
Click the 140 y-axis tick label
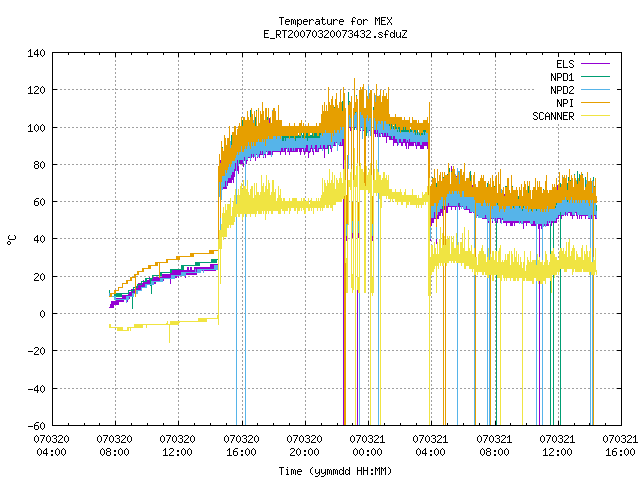click(x=36, y=53)
